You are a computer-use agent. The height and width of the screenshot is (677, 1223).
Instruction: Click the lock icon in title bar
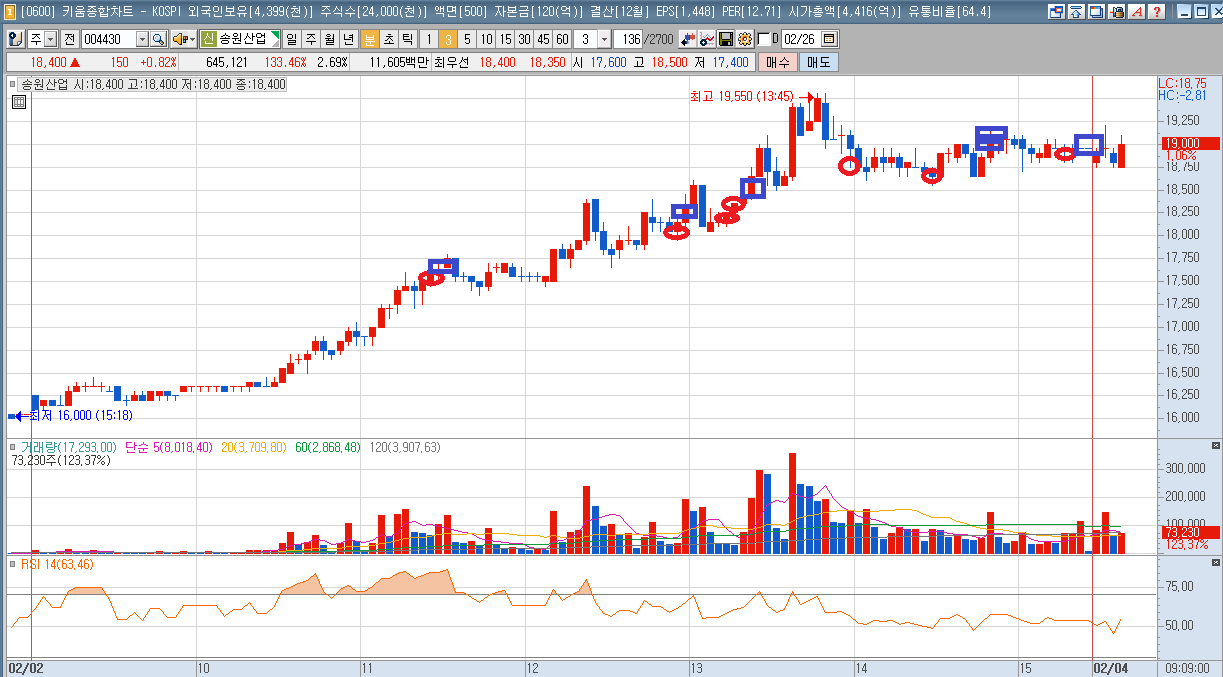pyautogui.click(x=1115, y=12)
